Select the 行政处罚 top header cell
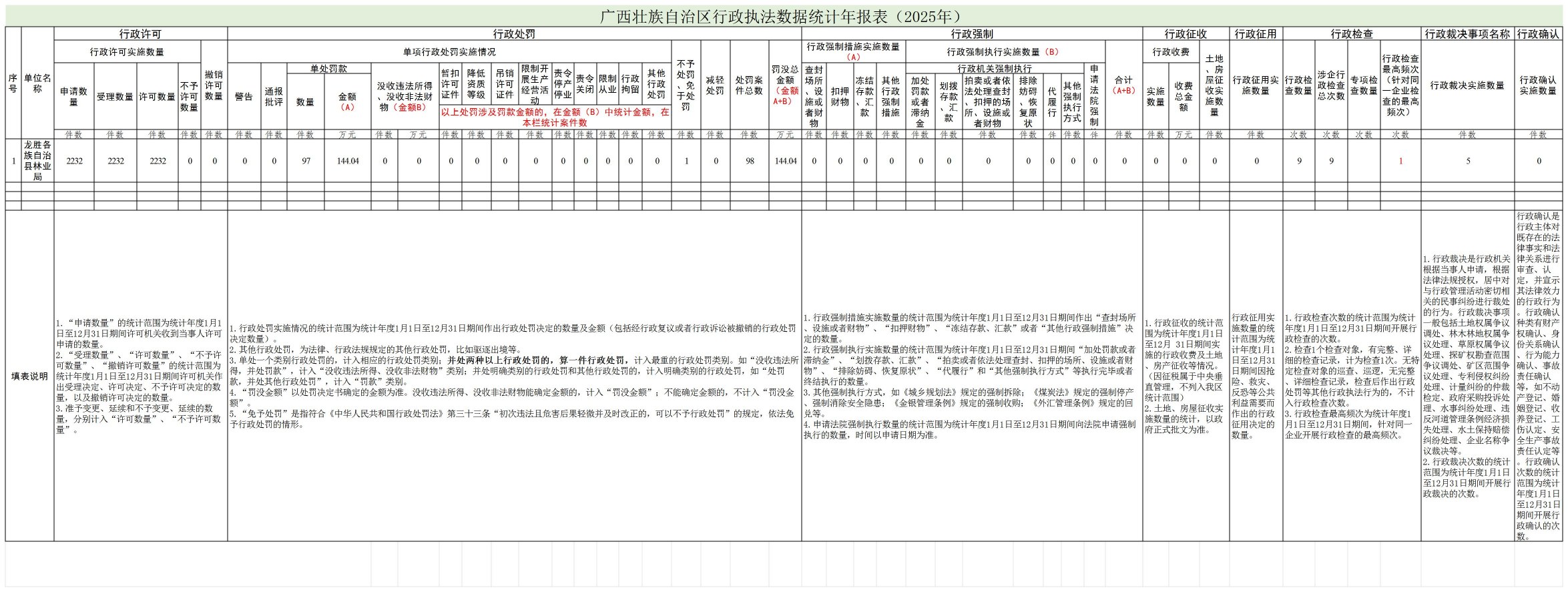The height and width of the screenshot is (592, 1568). coord(514,34)
